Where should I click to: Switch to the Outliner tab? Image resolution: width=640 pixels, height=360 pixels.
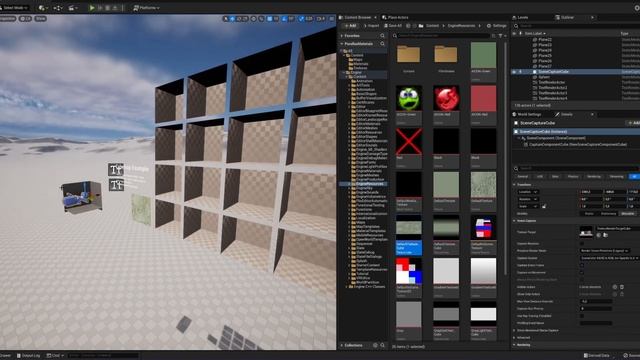(565, 17)
